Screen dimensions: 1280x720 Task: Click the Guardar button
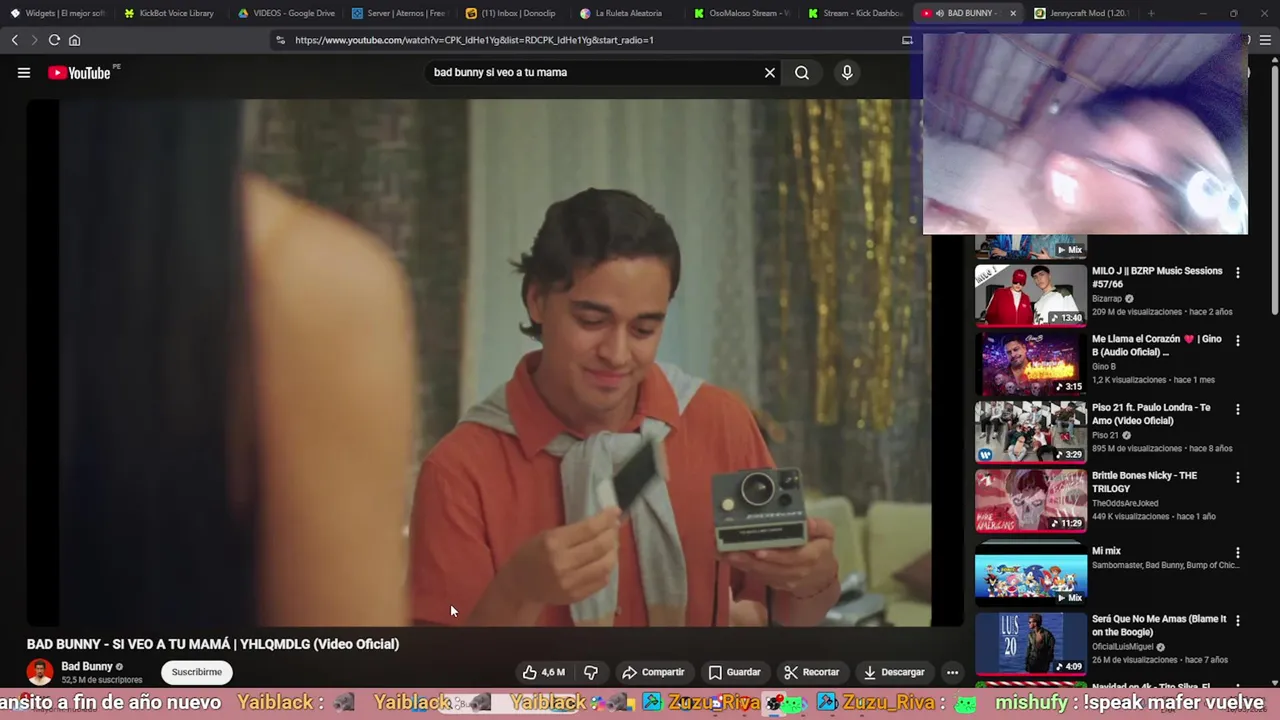[x=734, y=672]
